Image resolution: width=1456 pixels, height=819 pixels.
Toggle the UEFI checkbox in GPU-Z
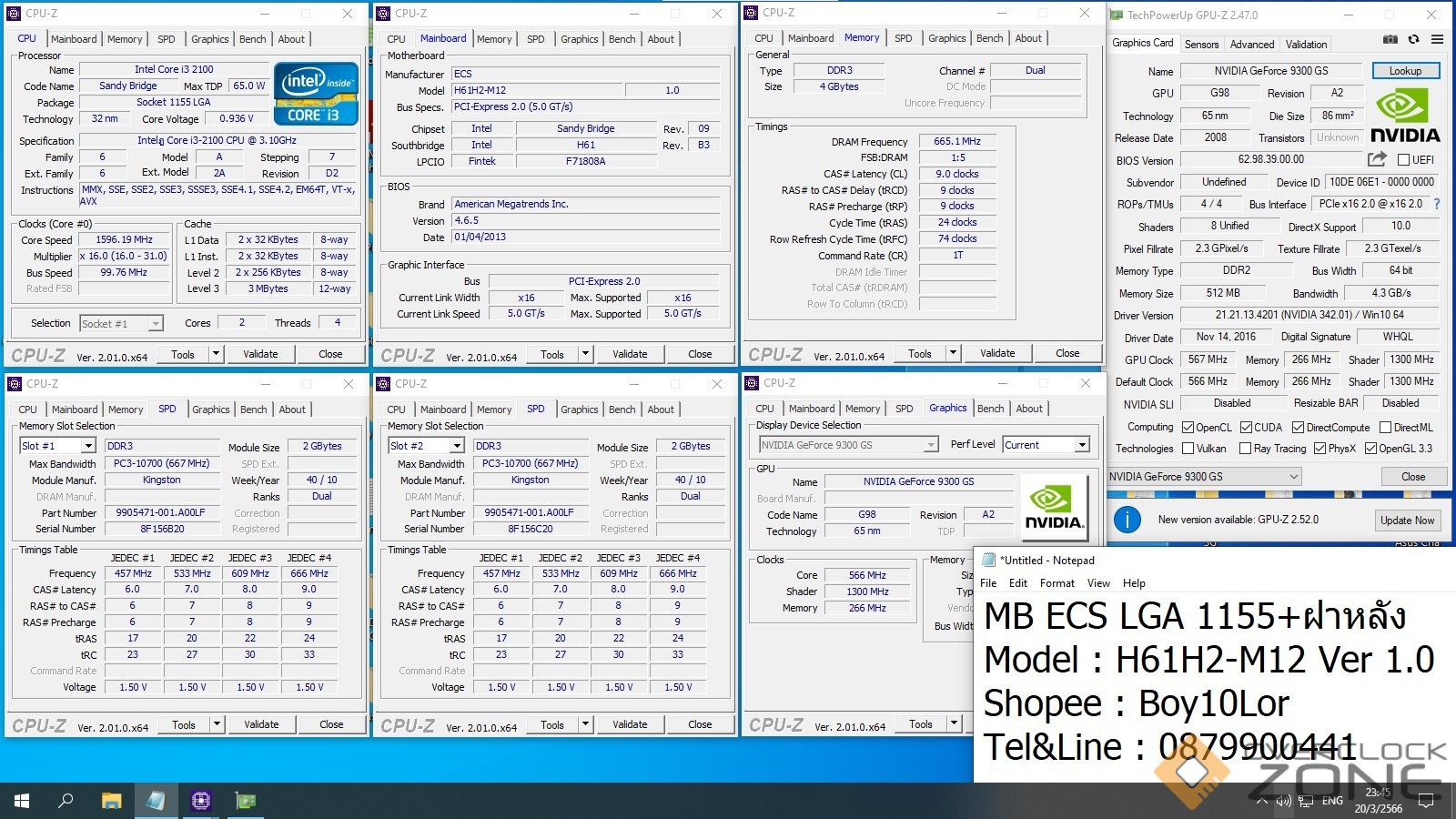(1403, 160)
